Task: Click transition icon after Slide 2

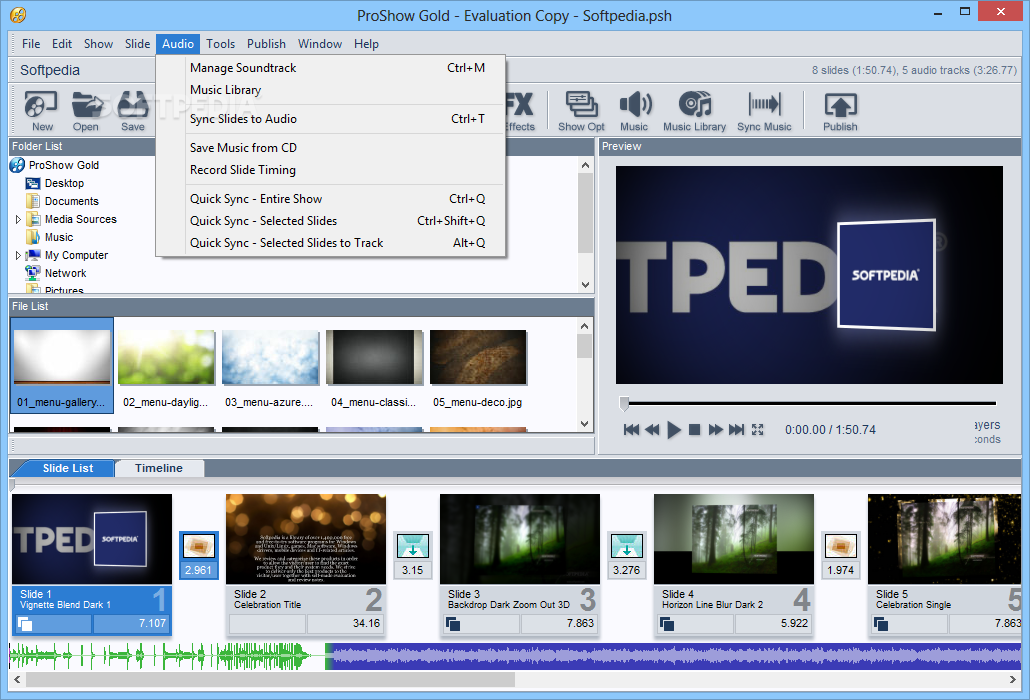Action: click(413, 546)
